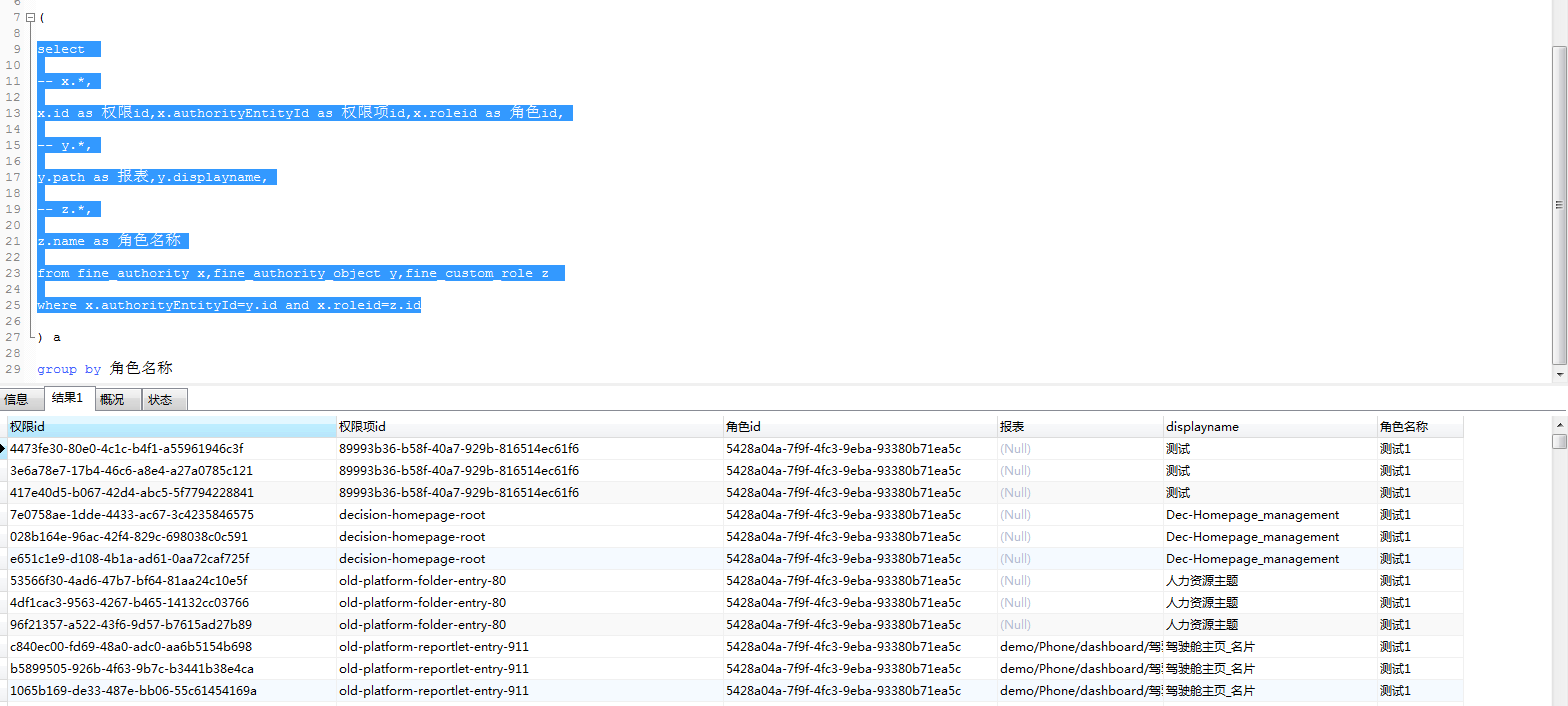Click the SQL editor vertical scrollbar thumb
This screenshot has width=1568, height=706.
click(x=1559, y=204)
